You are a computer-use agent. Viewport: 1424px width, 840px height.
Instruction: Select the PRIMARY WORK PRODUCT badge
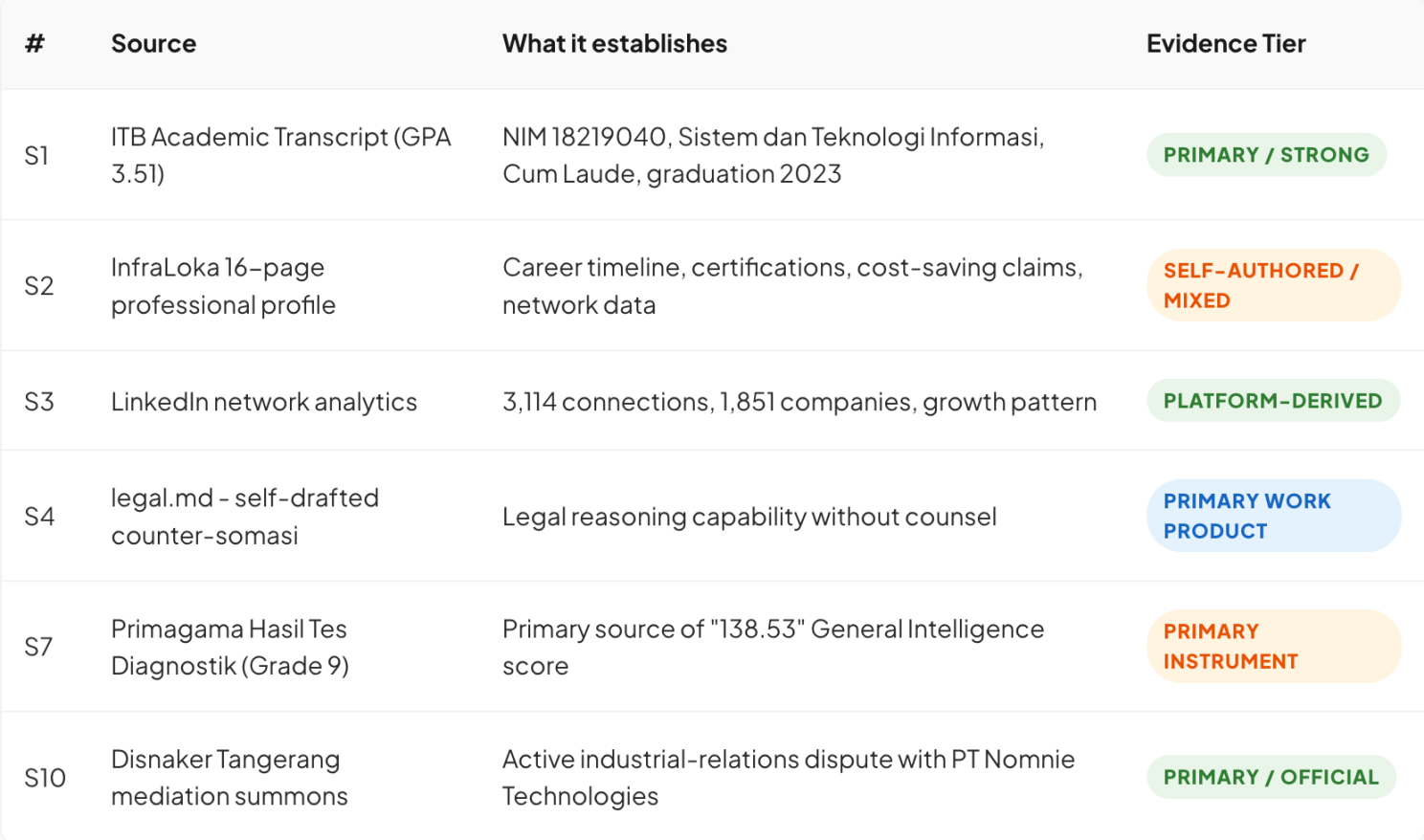pos(1274,516)
